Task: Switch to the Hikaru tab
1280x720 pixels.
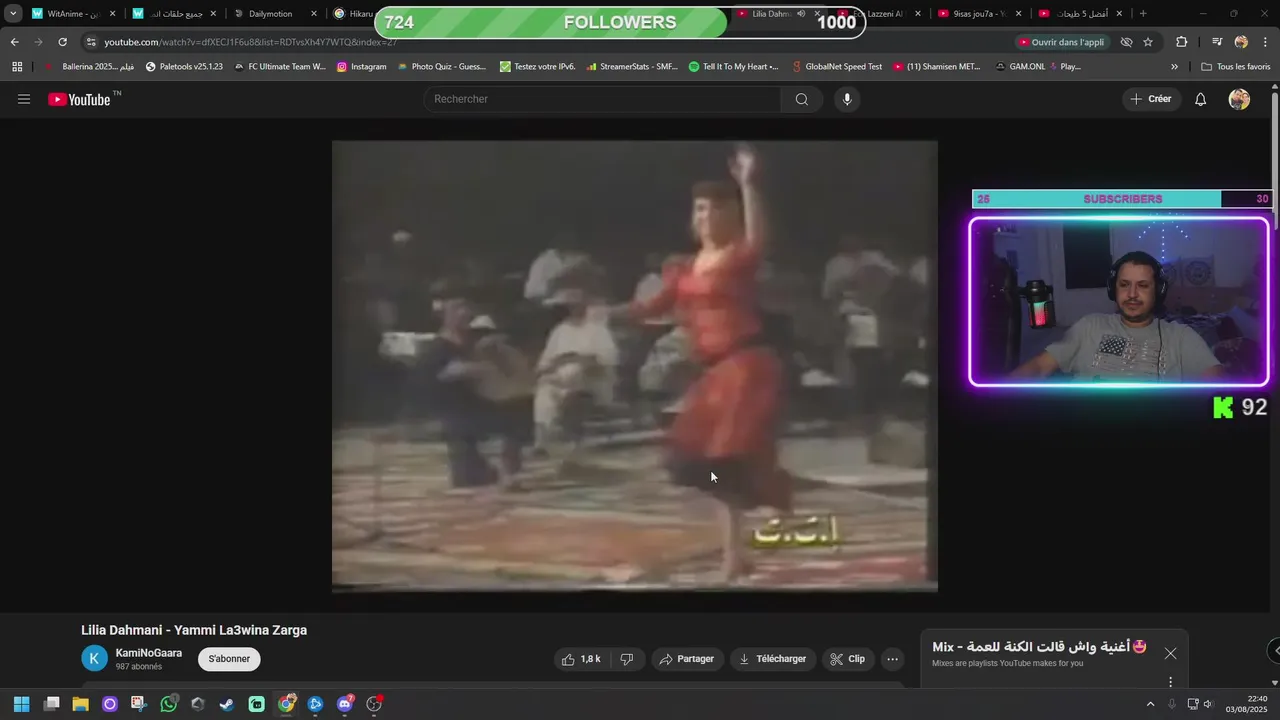Action: point(353,14)
